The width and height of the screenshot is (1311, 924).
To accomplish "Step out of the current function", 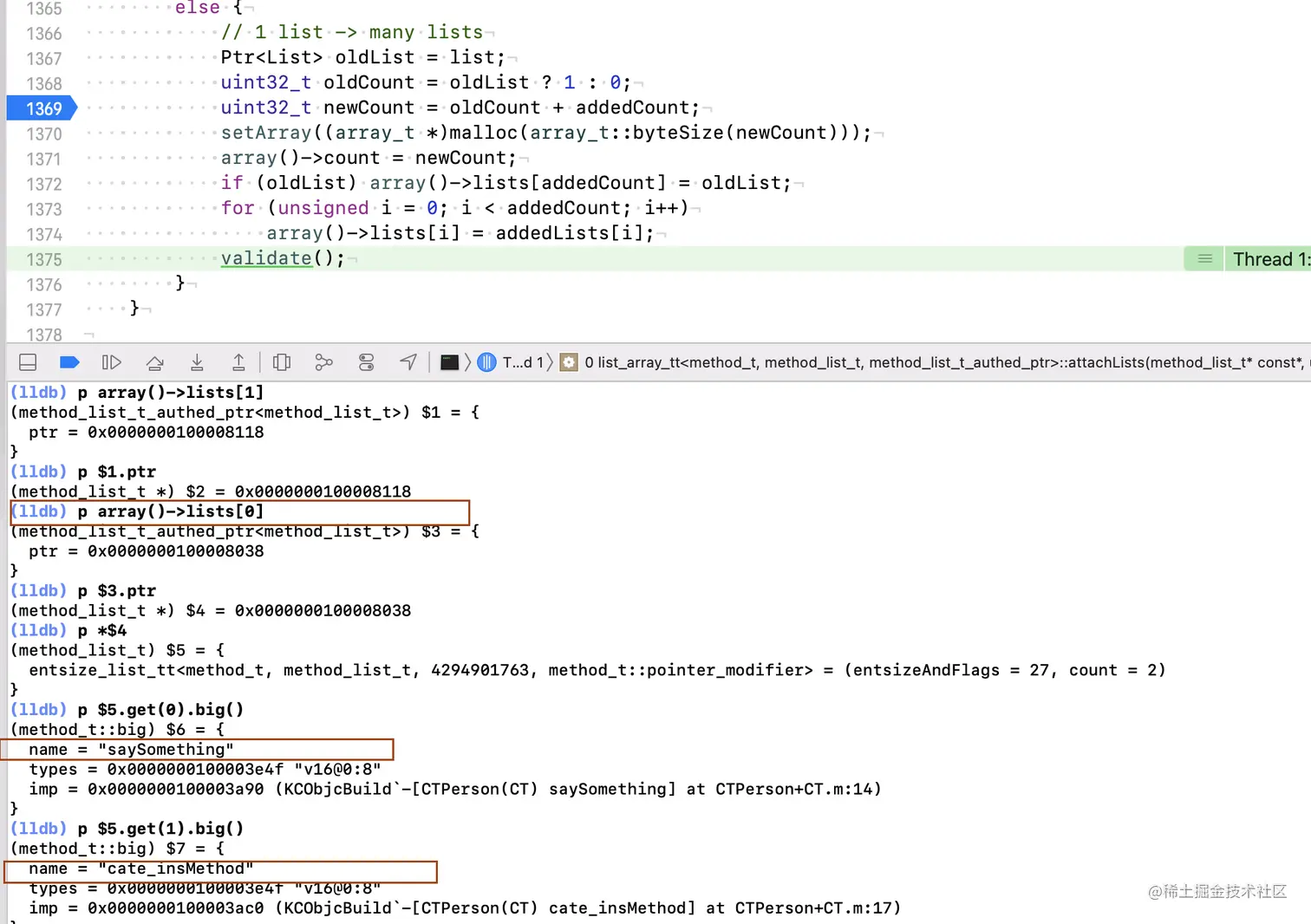I will pyautogui.click(x=238, y=362).
